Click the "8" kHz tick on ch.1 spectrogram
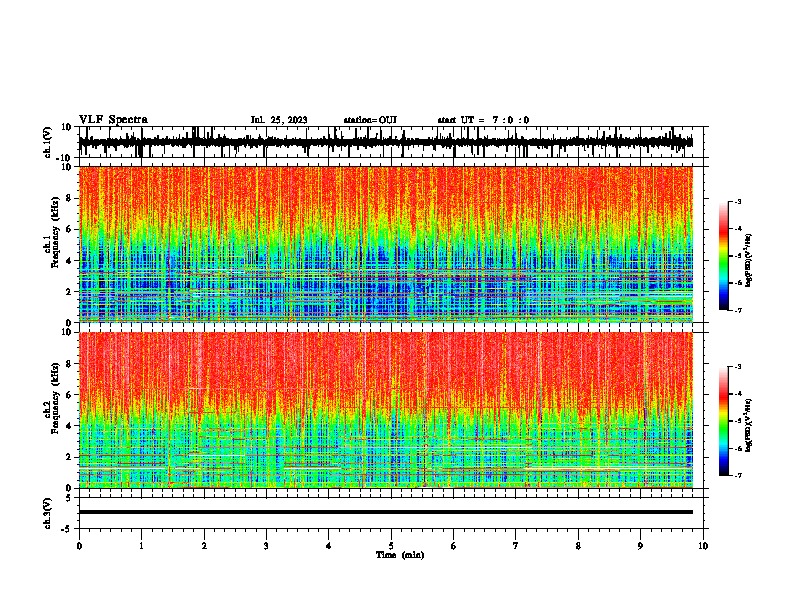 click(x=70, y=198)
